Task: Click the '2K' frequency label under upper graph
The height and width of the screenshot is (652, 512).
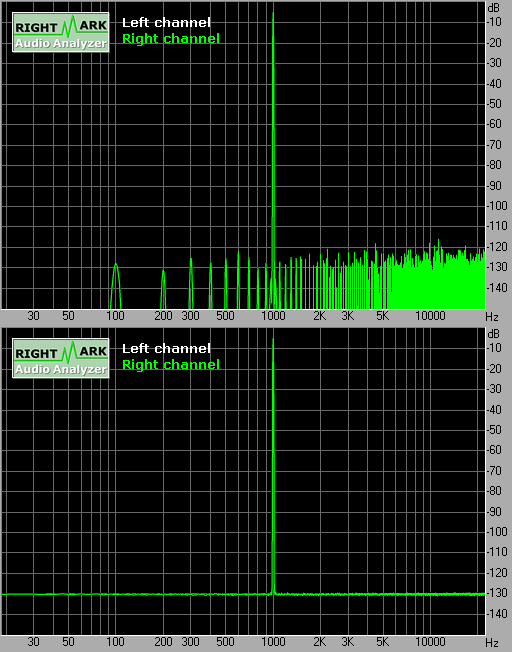Action: tap(319, 316)
